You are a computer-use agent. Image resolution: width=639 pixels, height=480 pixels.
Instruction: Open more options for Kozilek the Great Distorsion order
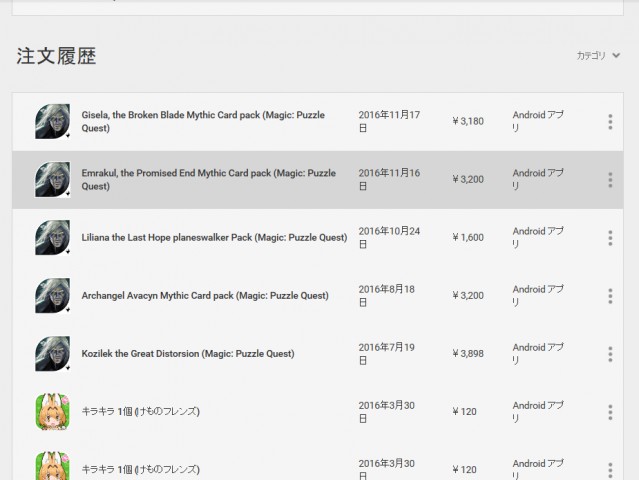click(x=610, y=354)
